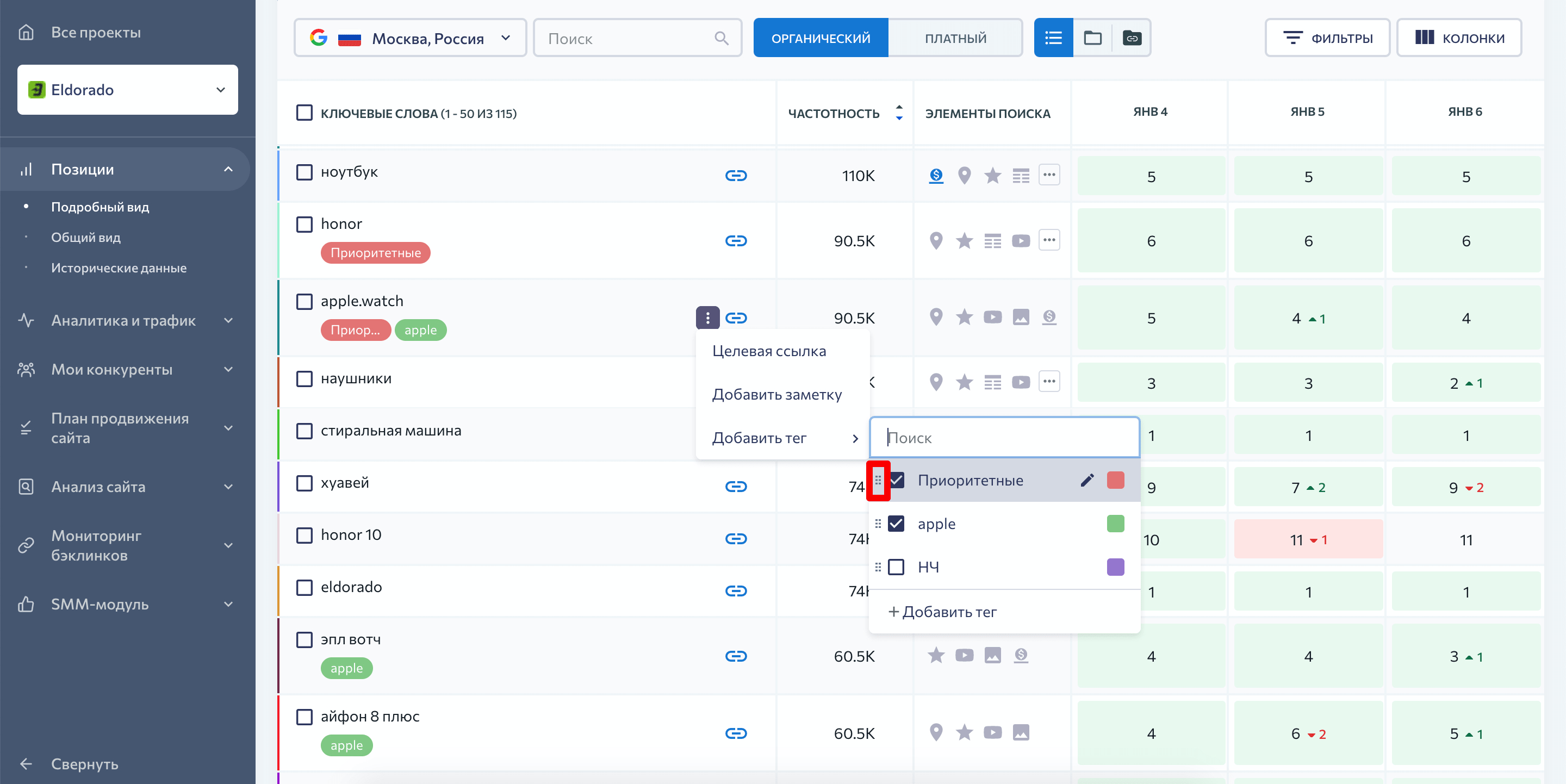Image resolution: width=1566 pixels, height=784 pixels.
Task: Click + Добавить тег in tag popup
Action: (942, 612)
